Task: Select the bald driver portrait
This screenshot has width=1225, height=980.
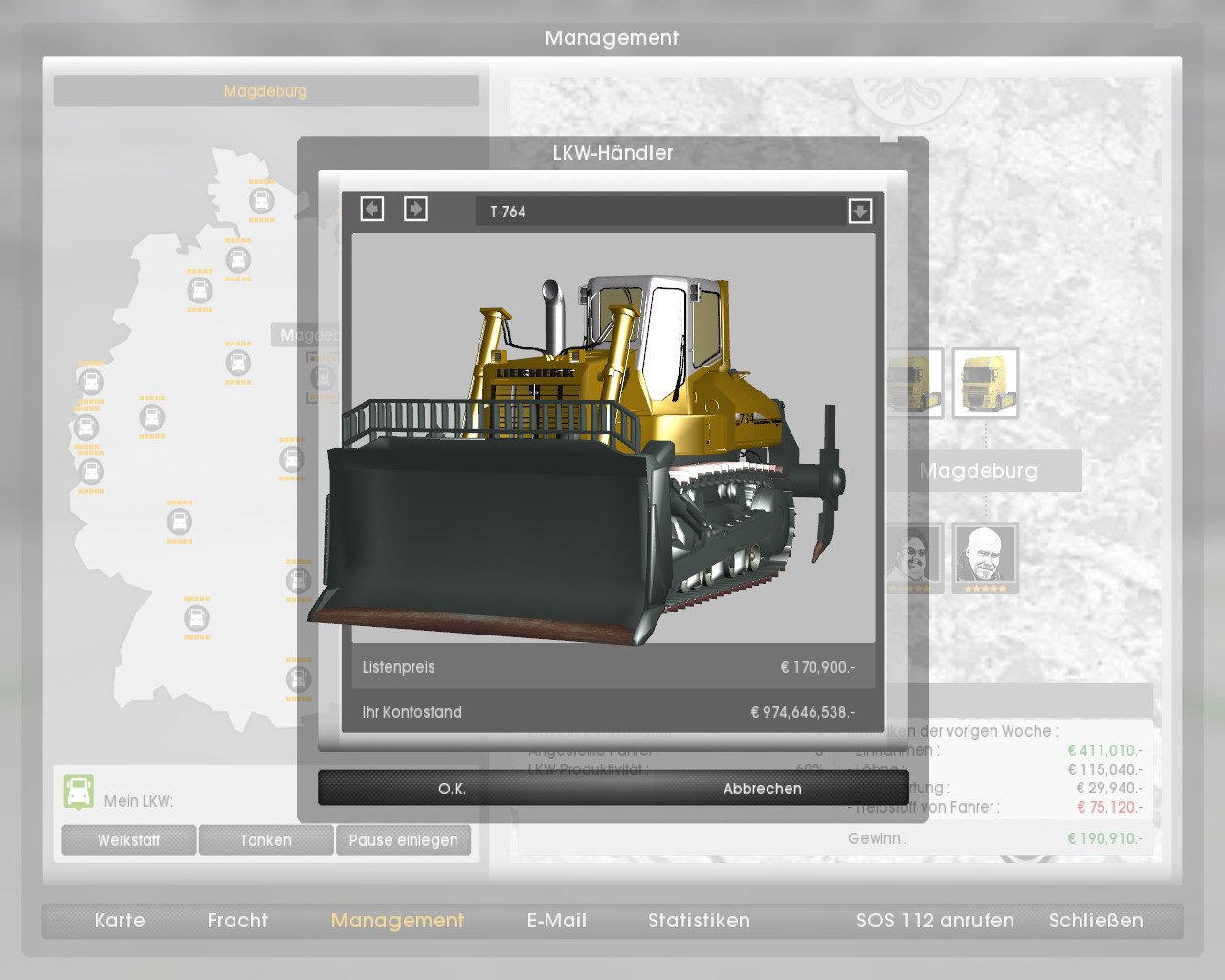Action: (x=986, y=558)
